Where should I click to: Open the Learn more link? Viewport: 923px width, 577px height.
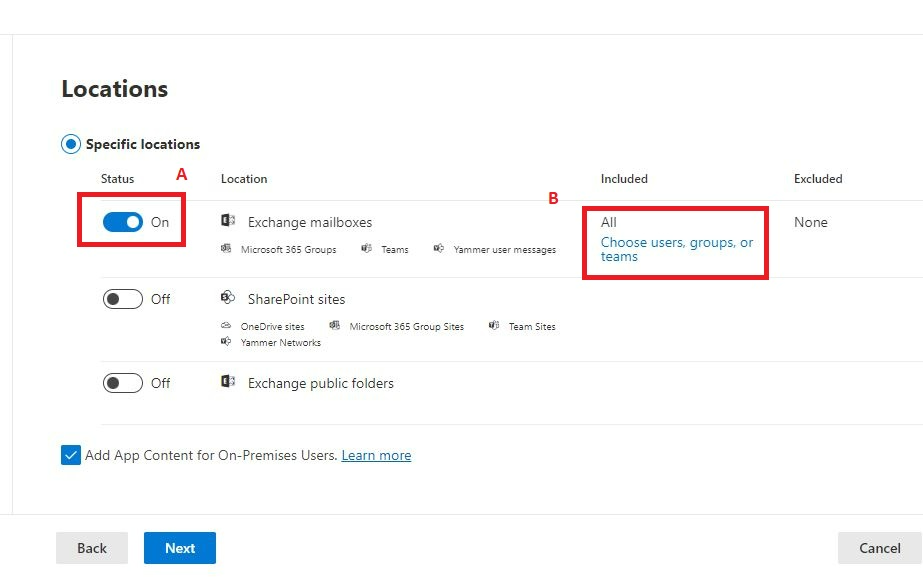point(376,455)
